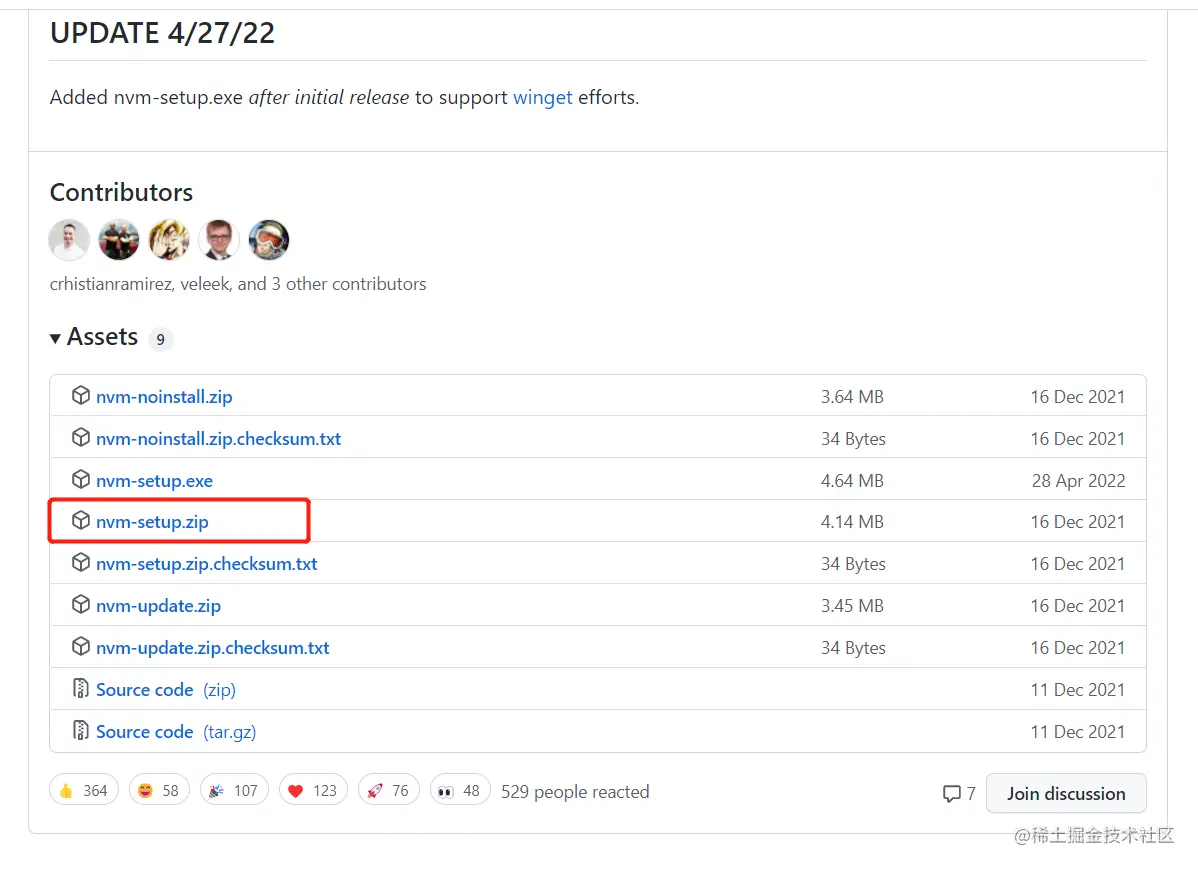Click the 3.45 MB file size
This screenshot has height=869, width=1198.
click(852, 606)
